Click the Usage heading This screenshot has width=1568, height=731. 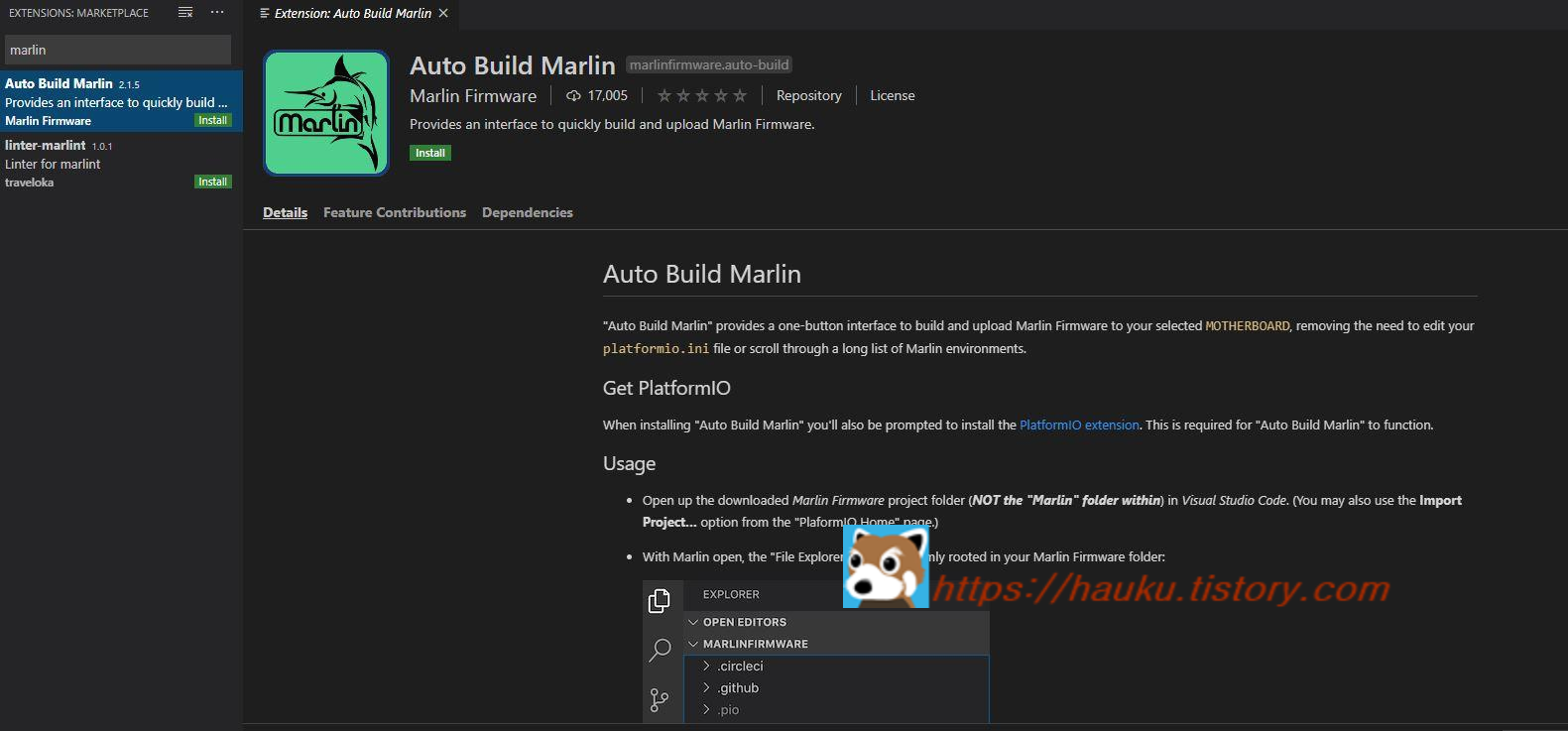629,463
